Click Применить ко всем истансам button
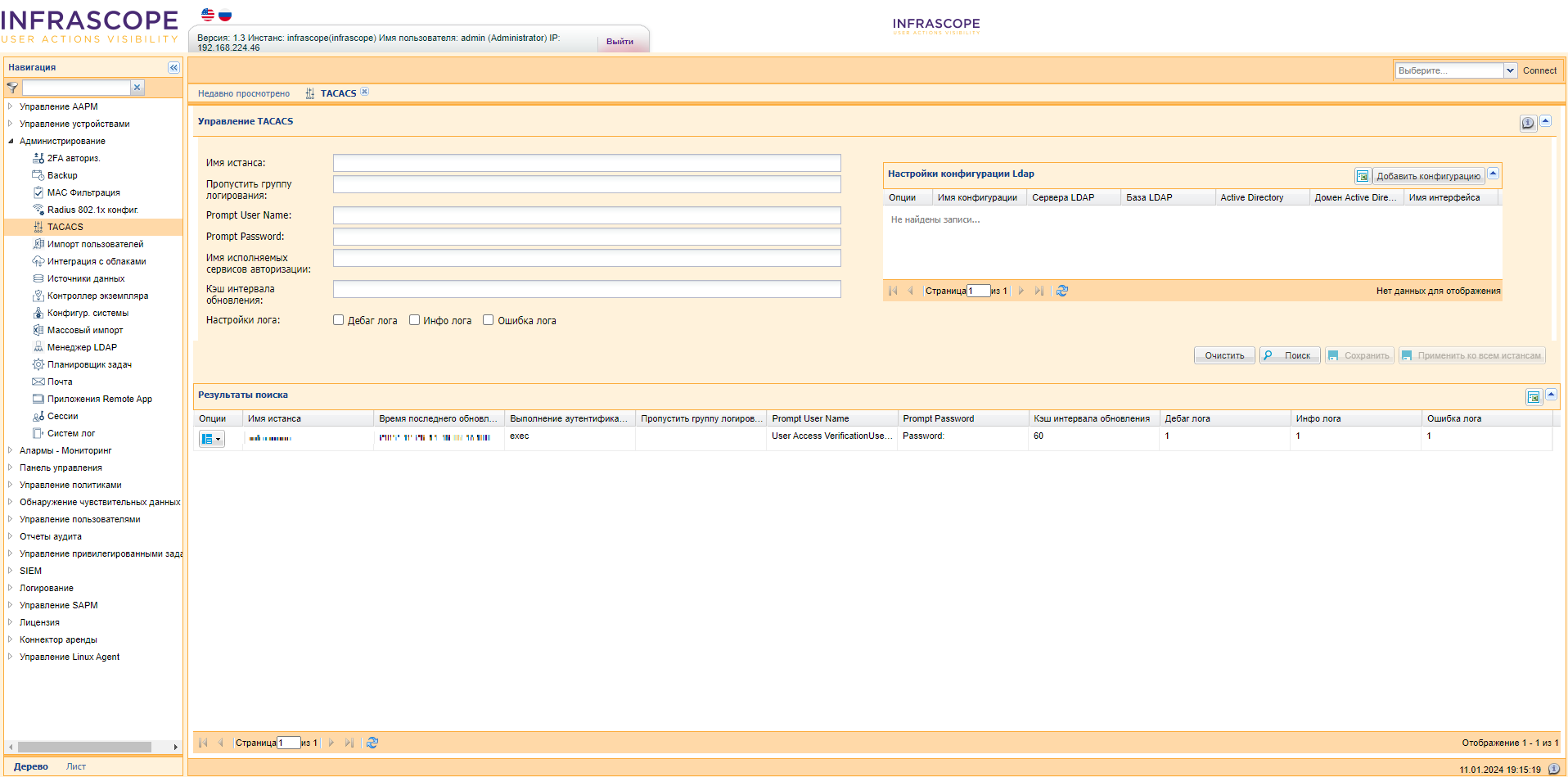1568x777 pixels. tap(1471, 355)
